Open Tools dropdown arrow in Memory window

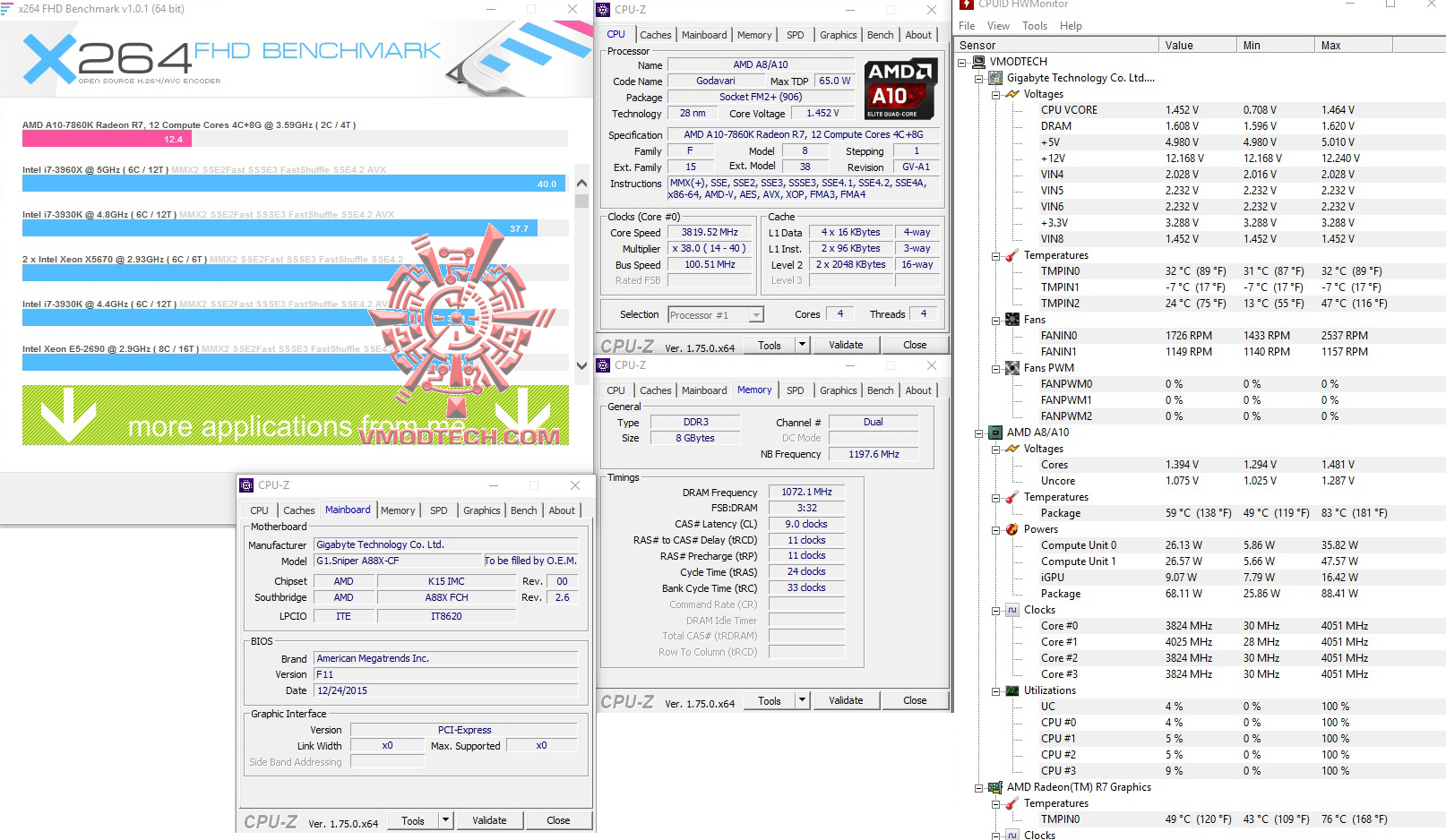(802, 700)
